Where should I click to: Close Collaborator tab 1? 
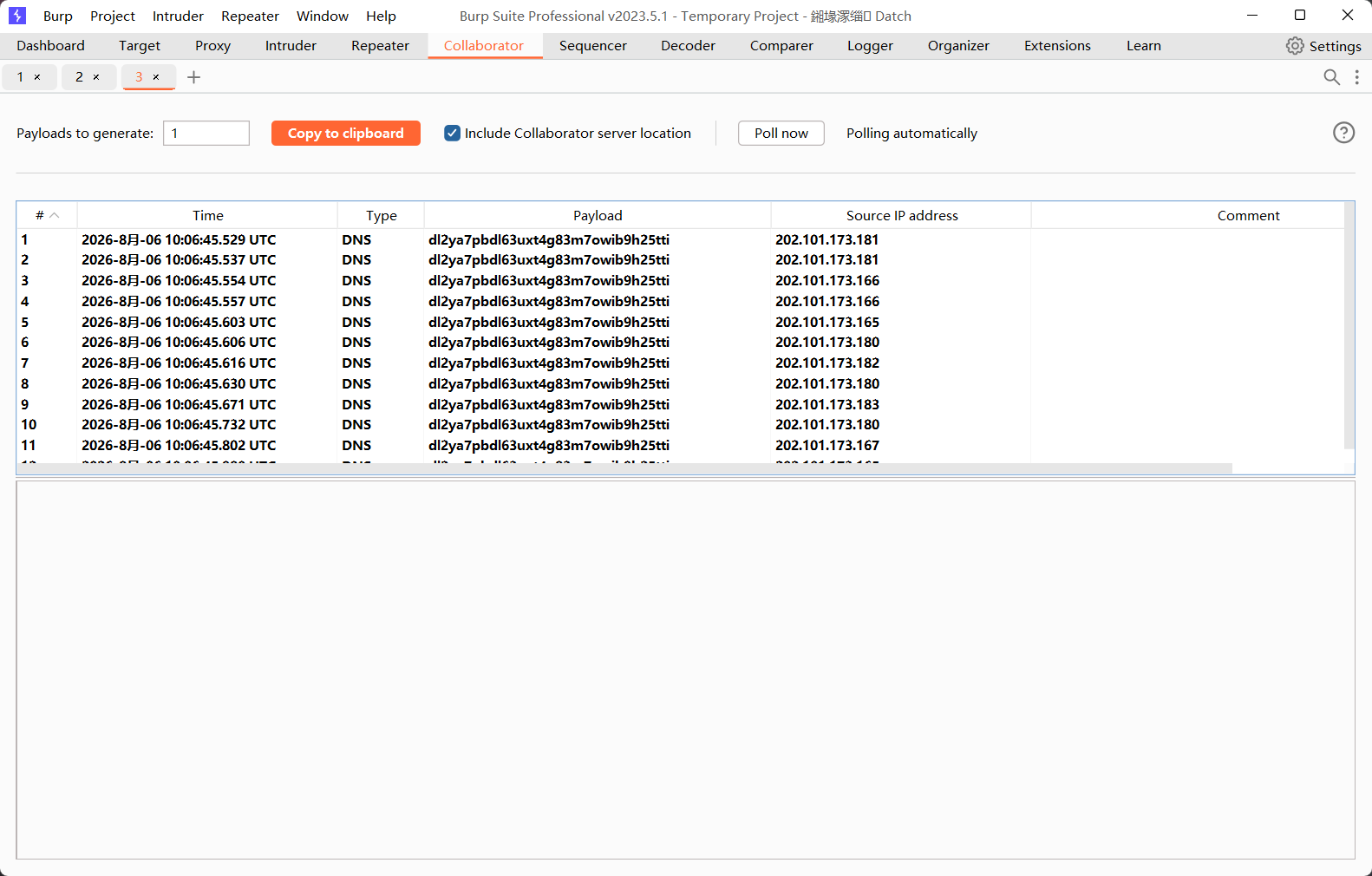click(37, 77)
